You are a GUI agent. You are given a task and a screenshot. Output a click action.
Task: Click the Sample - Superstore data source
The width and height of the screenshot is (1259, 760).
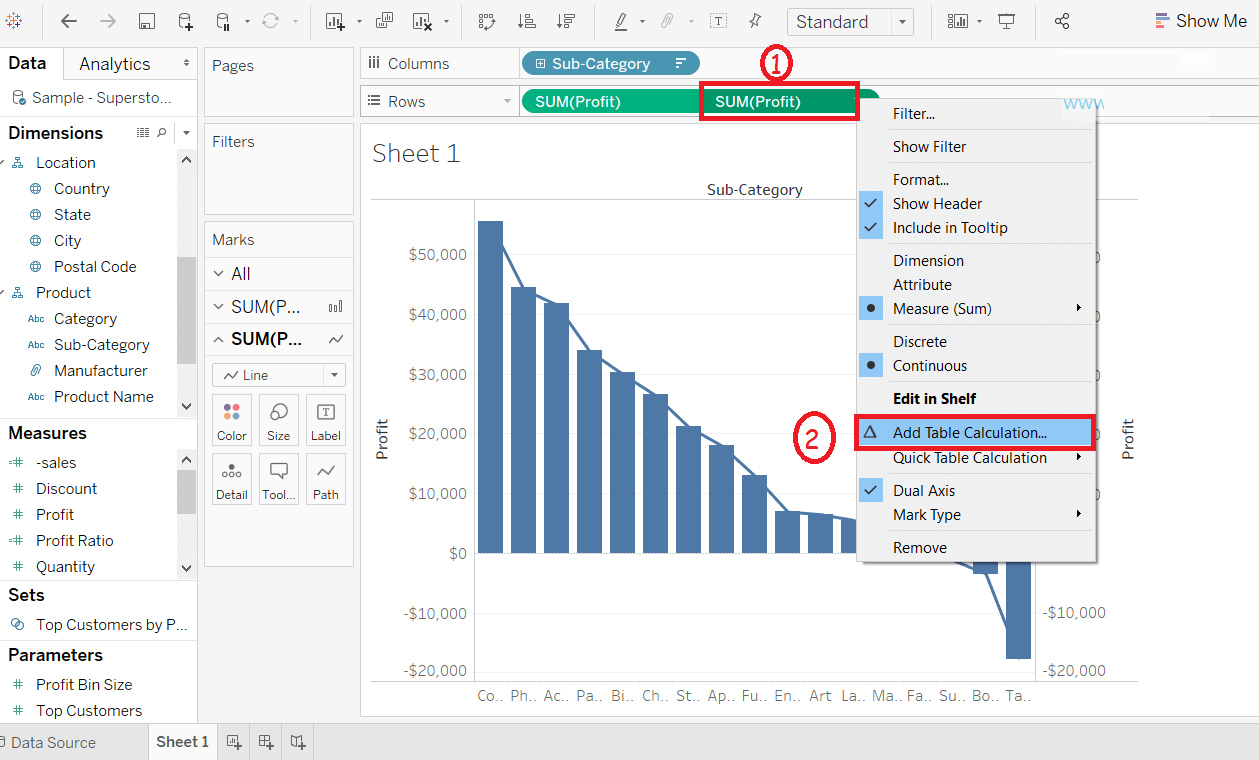pos(92,98)
